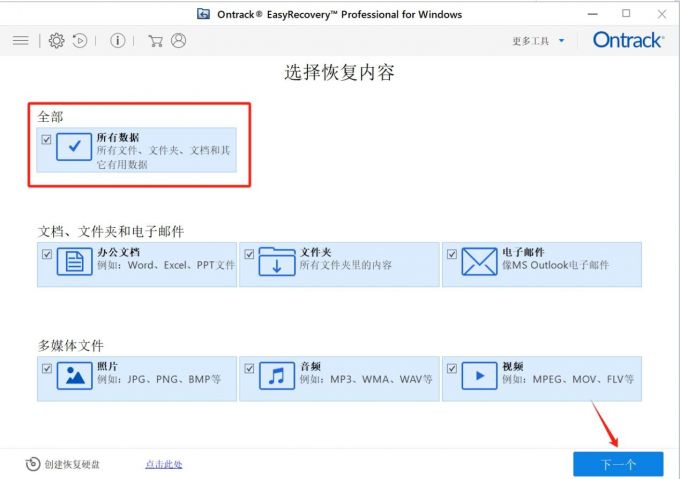
Task: Open the user account icon
Action: click(x=178, y=41)
